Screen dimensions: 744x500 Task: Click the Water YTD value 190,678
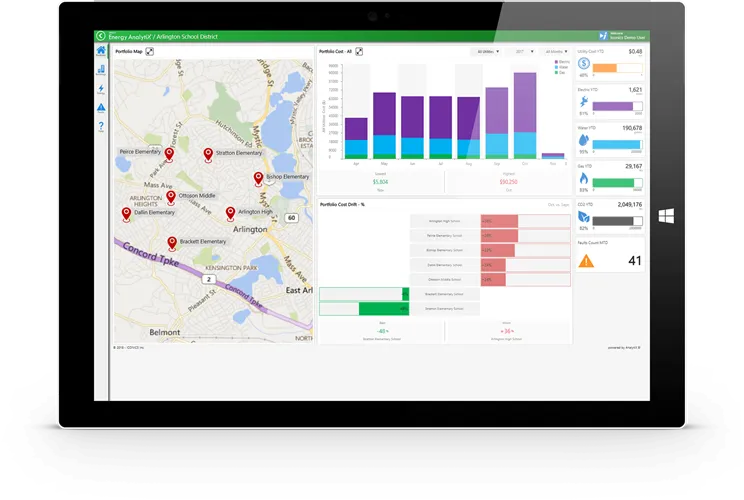632,128
